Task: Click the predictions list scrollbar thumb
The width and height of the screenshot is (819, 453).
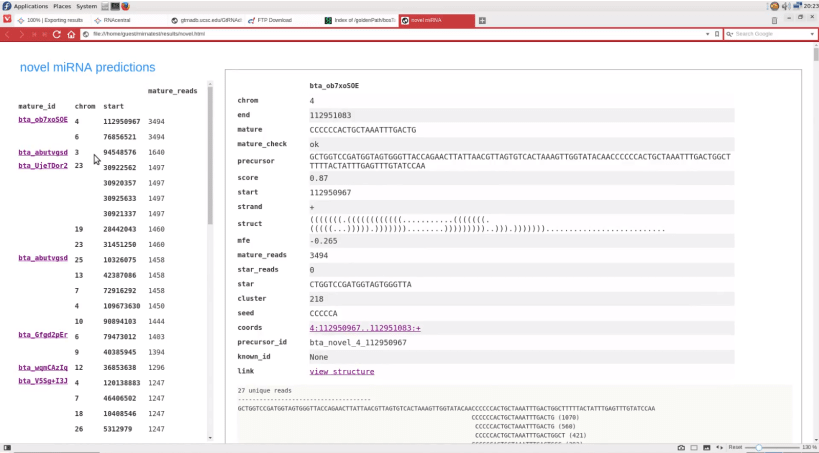Action: coord(210,156)
